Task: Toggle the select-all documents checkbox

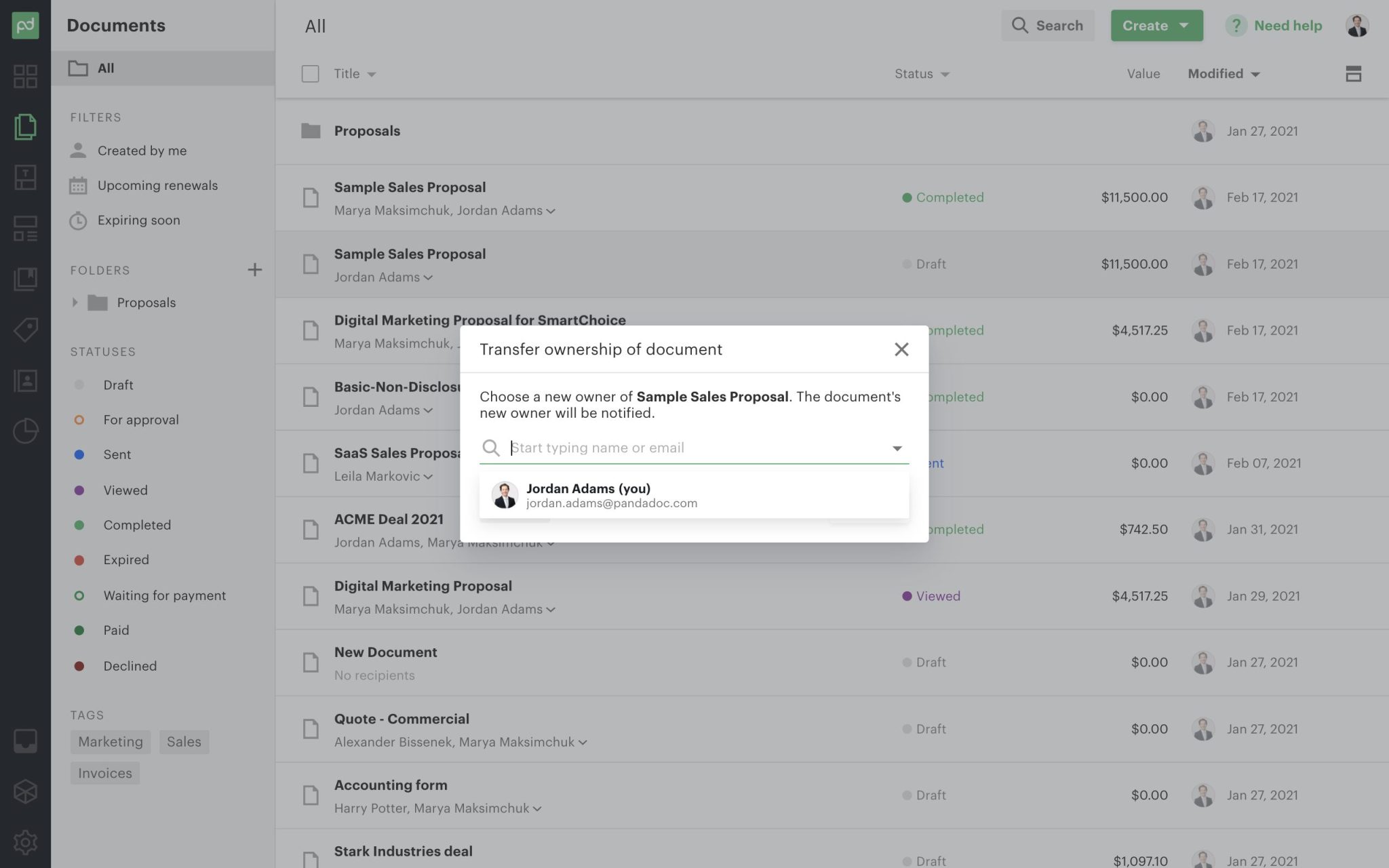Action: coord(310,73)
